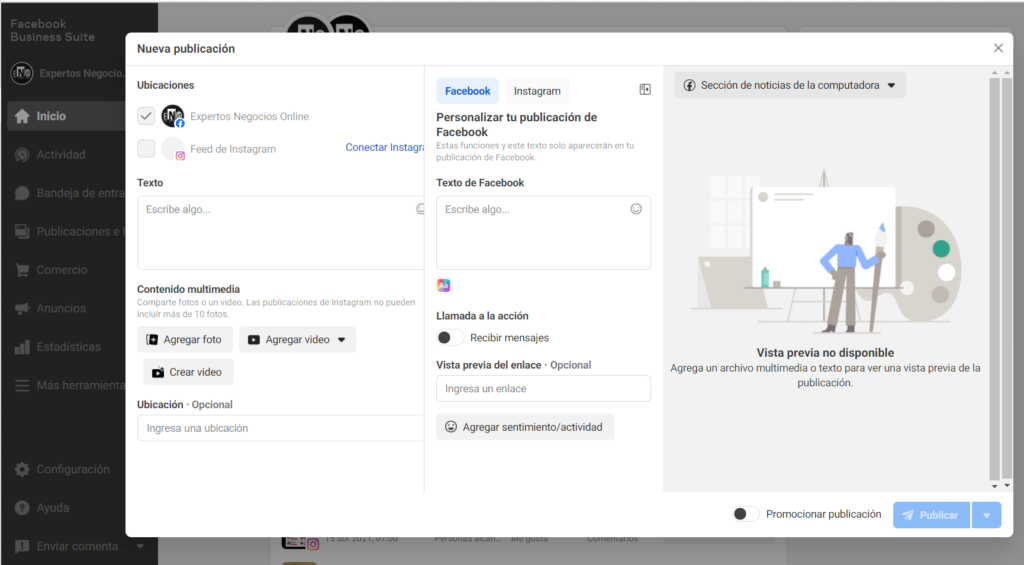
Task: Check the Feed de Instagram checkbox
Action: [146, 148]
